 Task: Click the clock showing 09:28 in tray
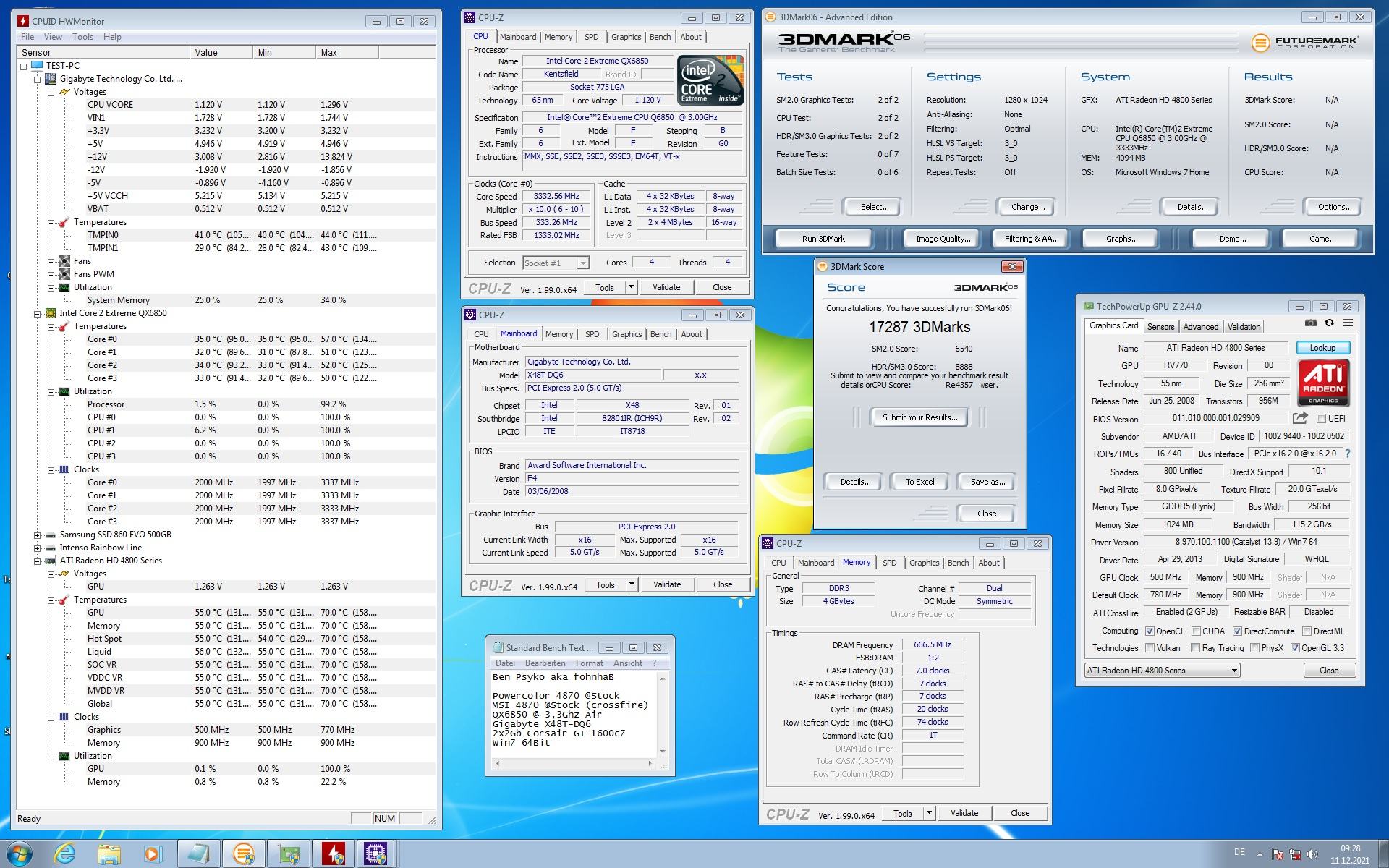[1350, 848]
